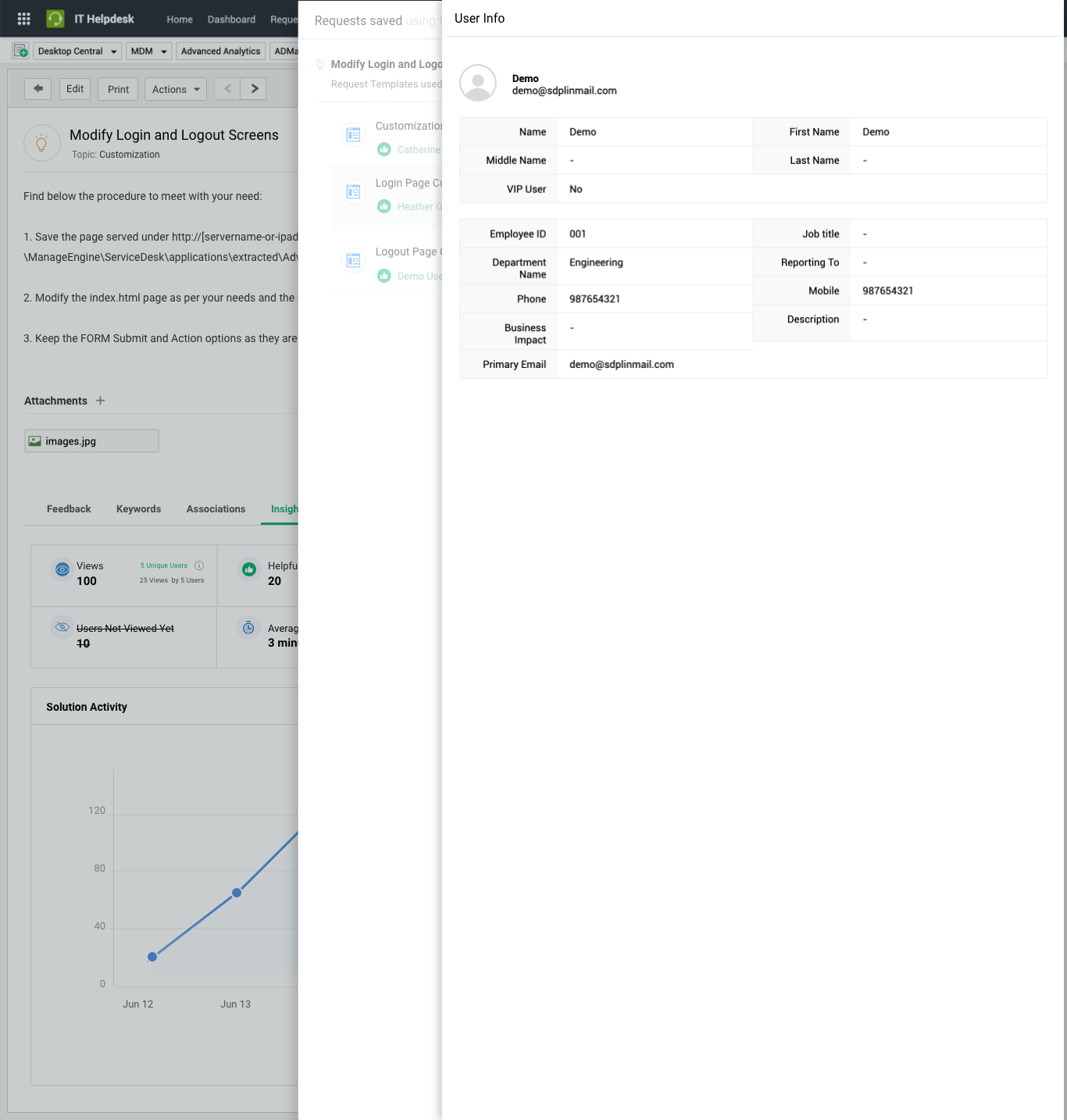Image resolution: width=1067 pixels, height=1120 pixels.
Task: Click the eye icon next to Views
Action: 62,570
